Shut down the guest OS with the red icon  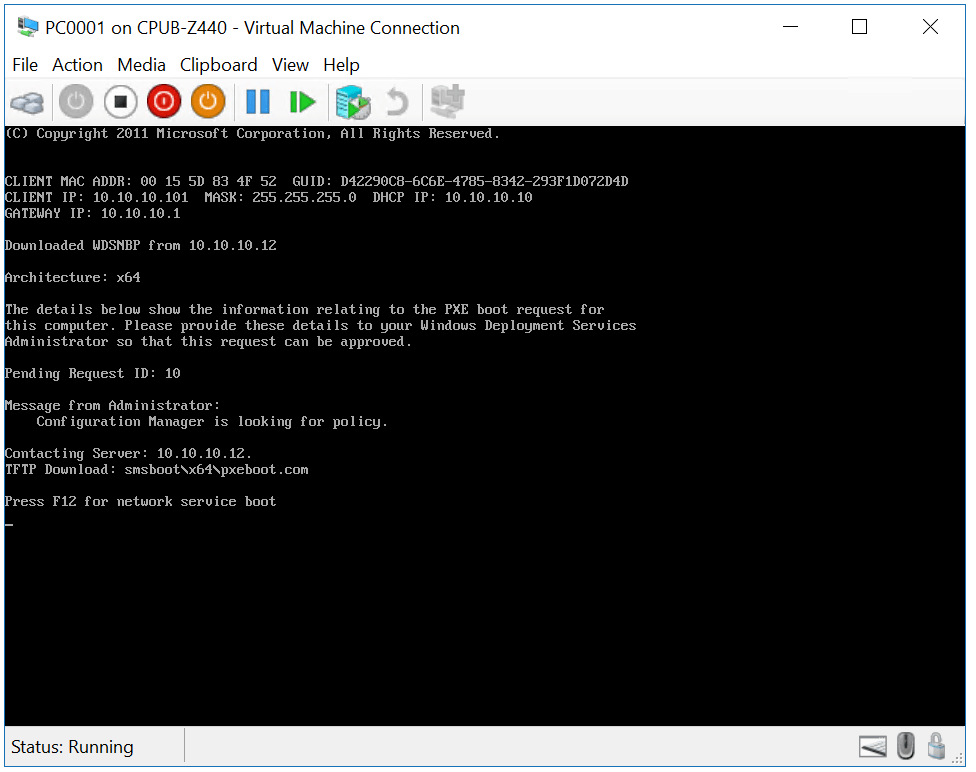163,101
